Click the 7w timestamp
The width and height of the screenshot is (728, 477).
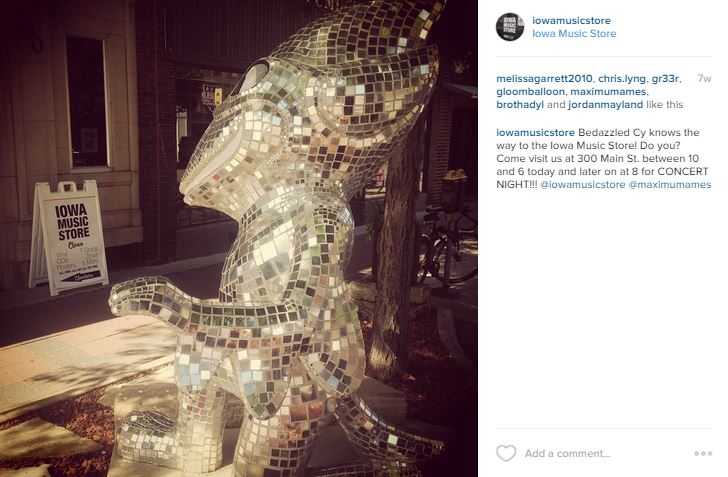(704, 78)
